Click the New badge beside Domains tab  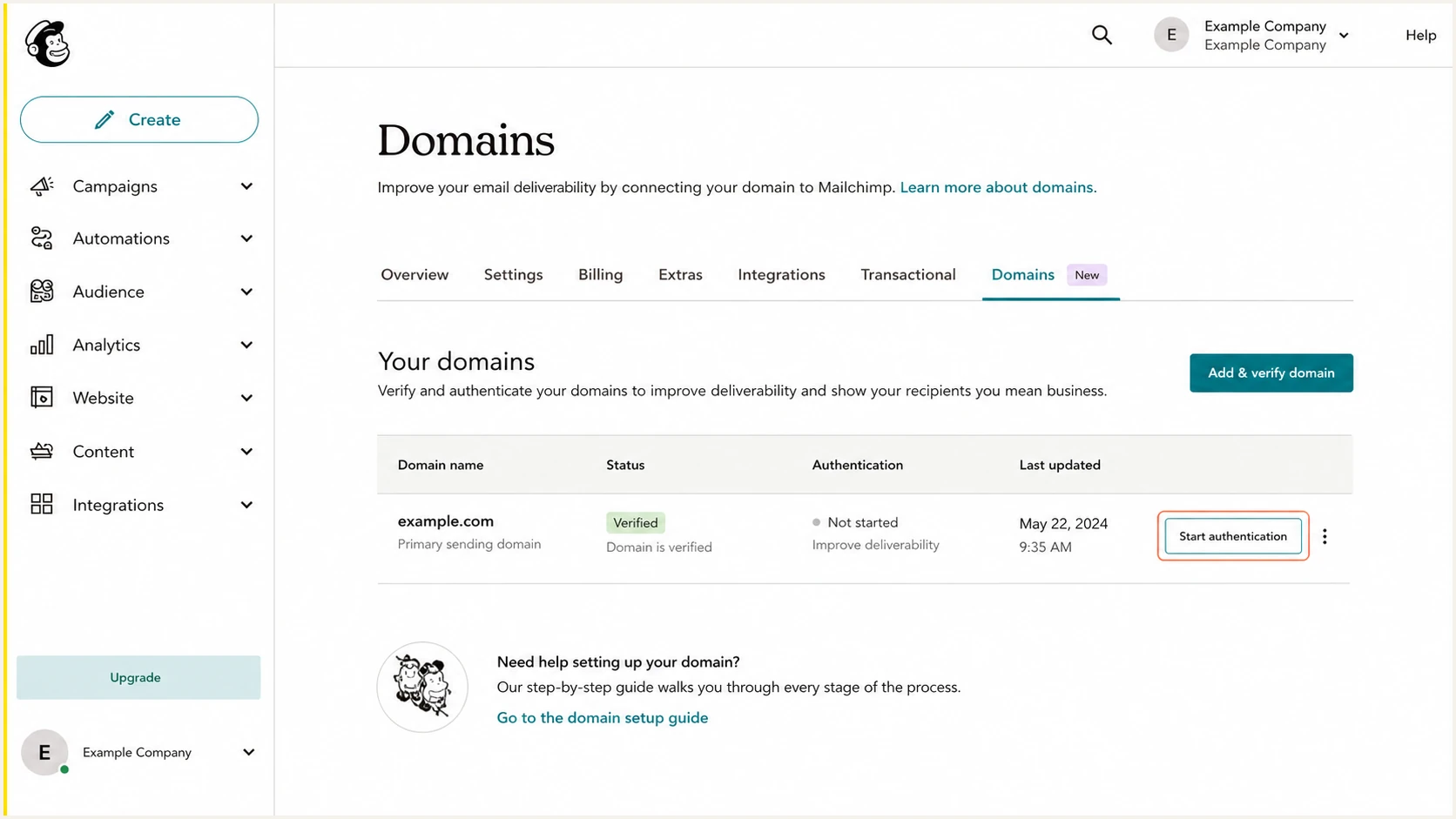click(x=1087, y=275)
